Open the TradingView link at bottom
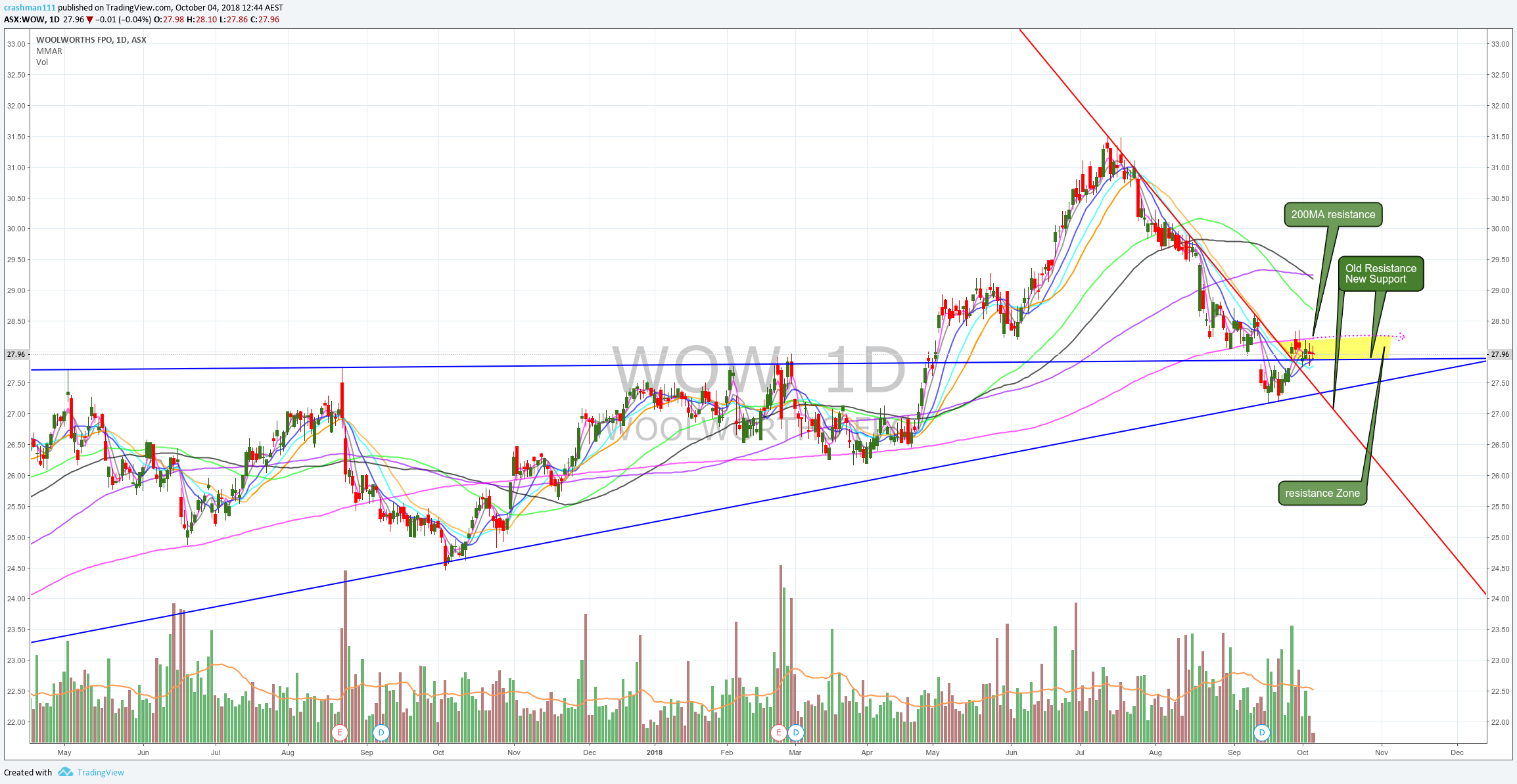The width and height of the screenshot is (1517, 784). click(101, 772)
